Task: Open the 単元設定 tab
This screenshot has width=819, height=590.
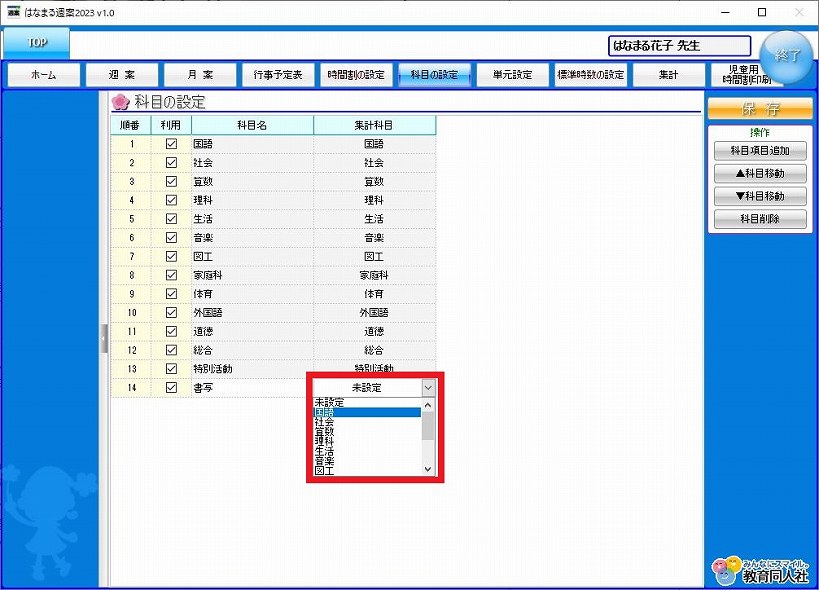Action: tap(512, 75)
